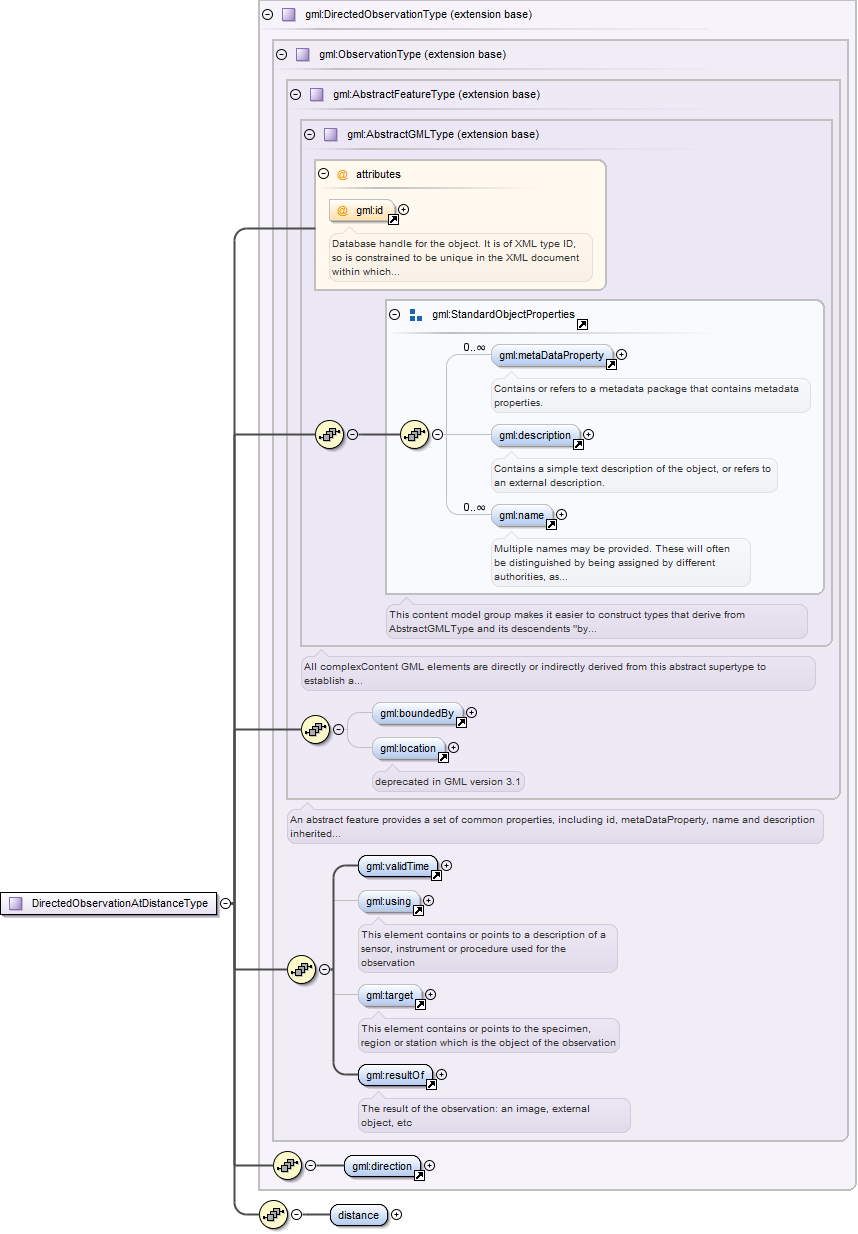Viewport: 858px width, 1234px height.
Task: Click the sequence icon inside StandardObjectProperties group
Action: click(415, 435)
